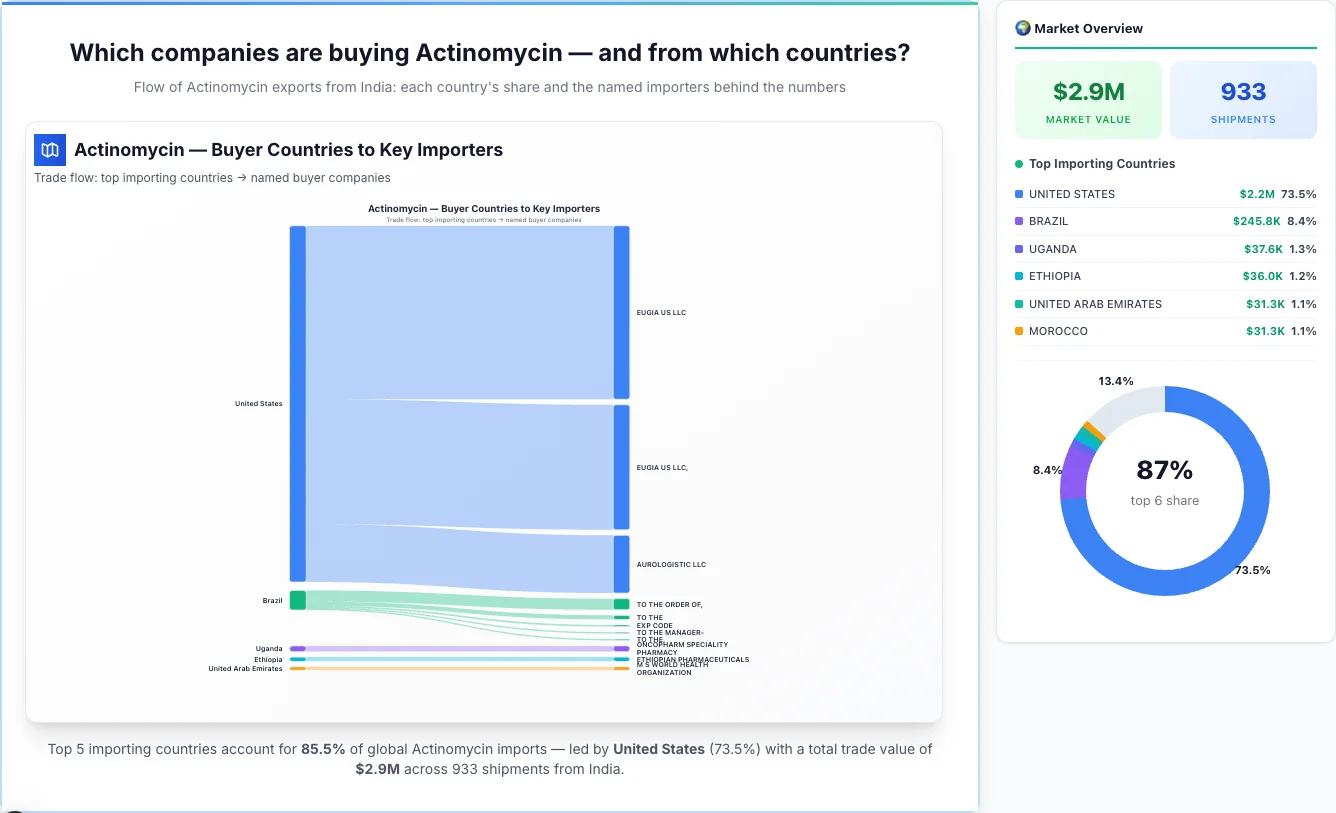This screenshot has width=1336, height=813.
Task: Click the book icon beside the chart title
Action: coord(48,149)
